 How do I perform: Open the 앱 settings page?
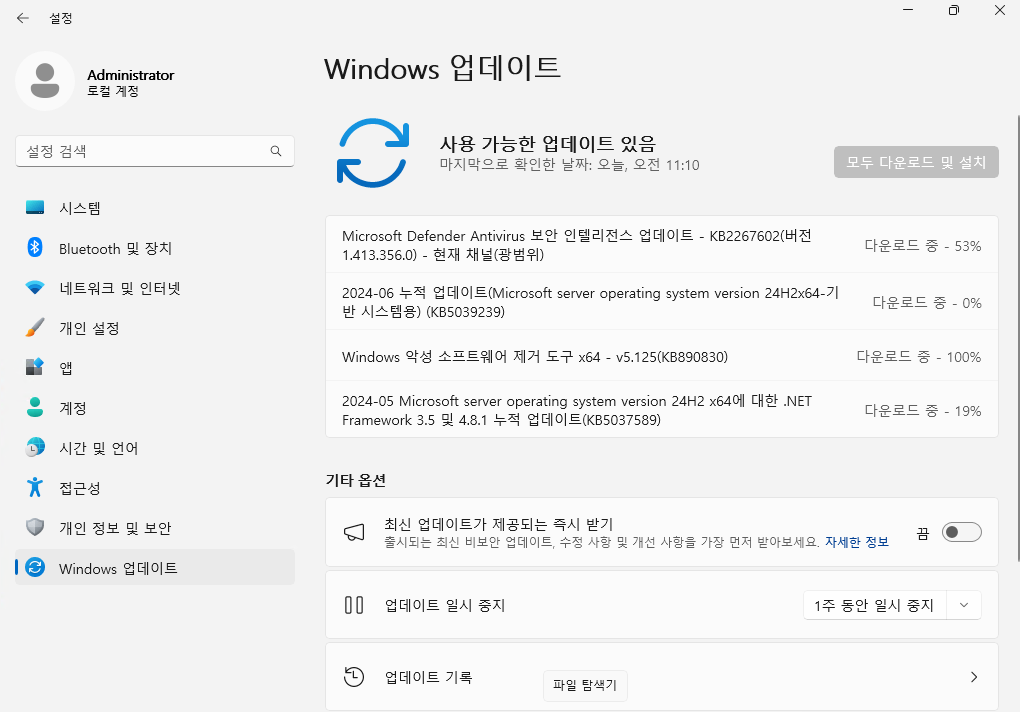click(x=155, y=367)
